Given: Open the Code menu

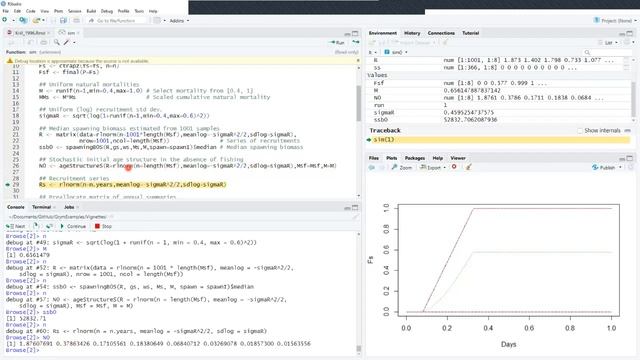Looking at the screenshot, I should 31,11.
